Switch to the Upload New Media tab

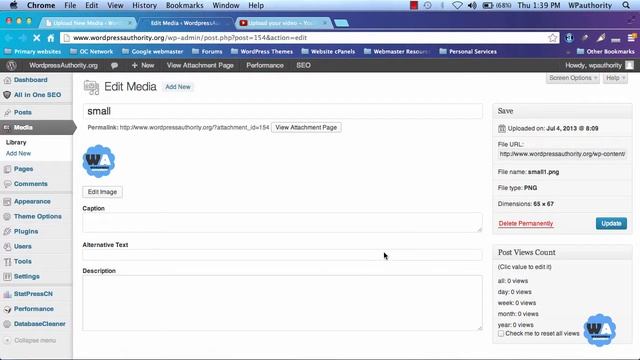point(88,23)
